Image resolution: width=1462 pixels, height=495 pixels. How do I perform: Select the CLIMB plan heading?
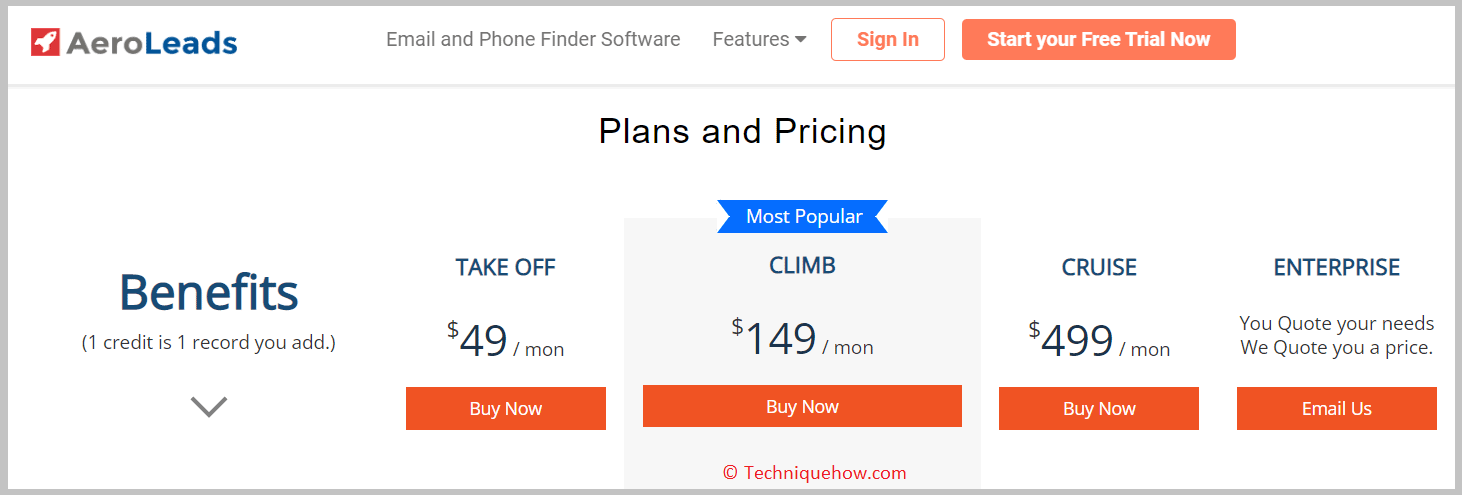[x=802, y=266]
